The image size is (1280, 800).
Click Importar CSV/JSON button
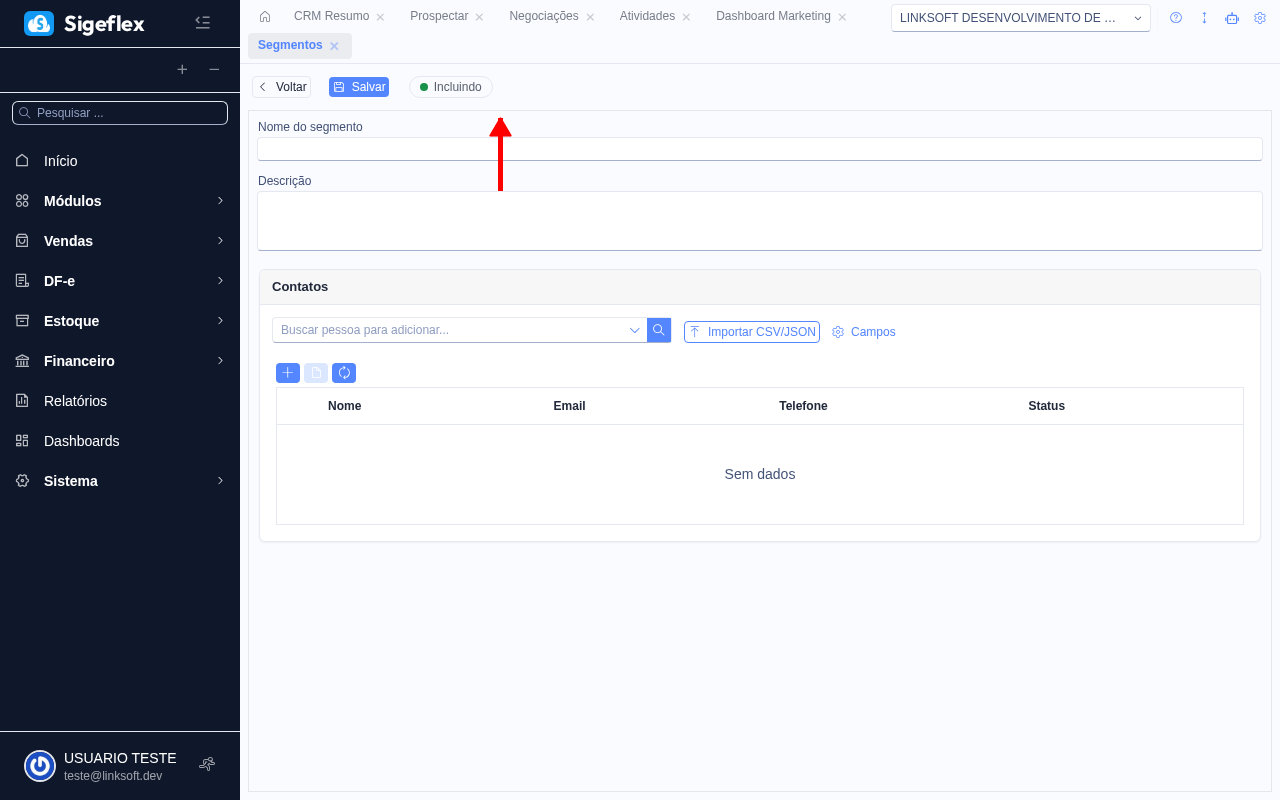[752, 332]
